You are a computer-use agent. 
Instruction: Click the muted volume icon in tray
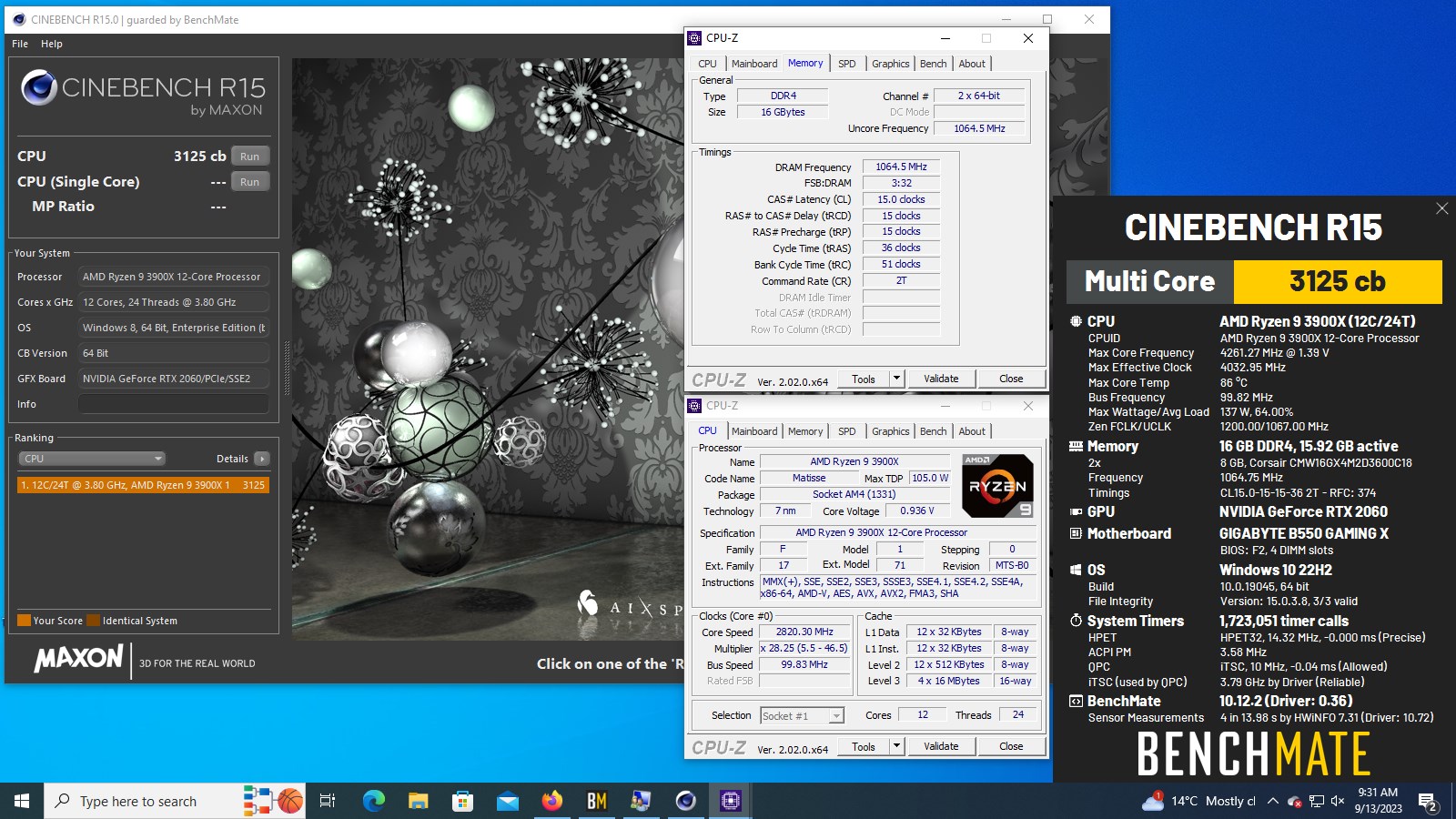click(x=1337, y=801)
